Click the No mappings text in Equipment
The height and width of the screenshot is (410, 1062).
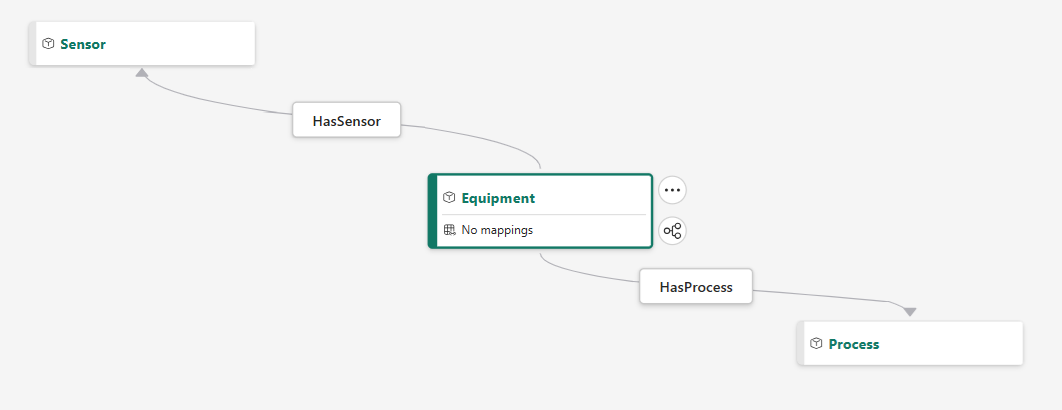(497, 230)
